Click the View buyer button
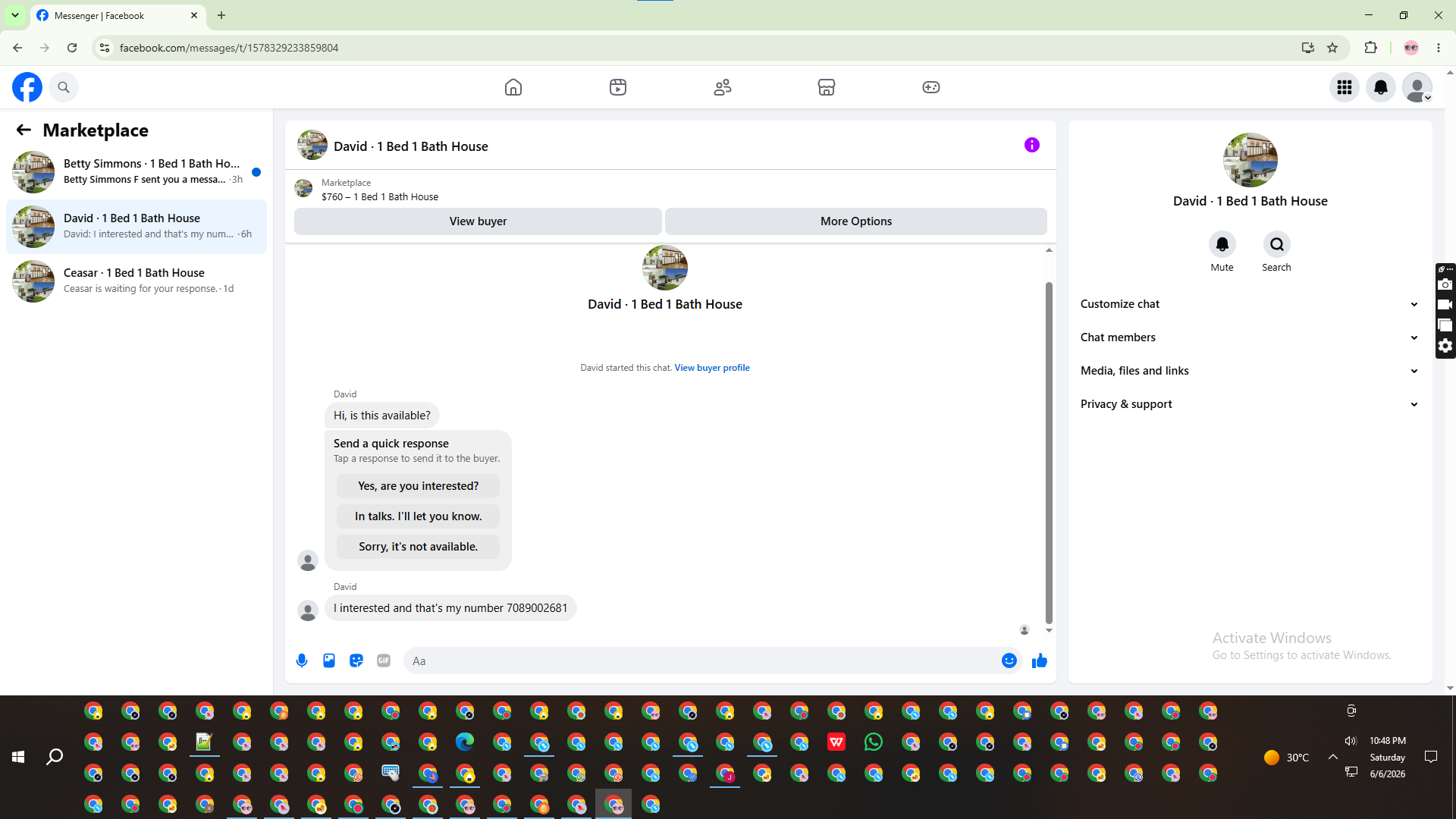Image resolution: width=1456 pixels, height=819 pixels. click(x=478, y=221)
